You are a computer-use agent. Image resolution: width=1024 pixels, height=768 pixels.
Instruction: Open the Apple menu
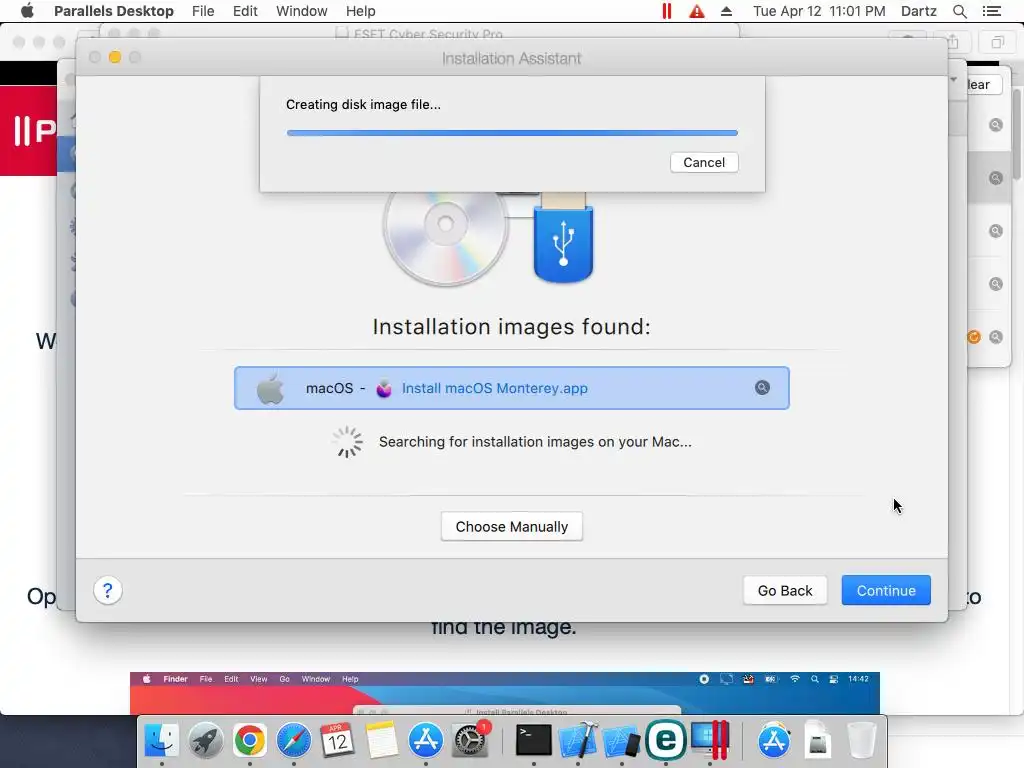tap(27, 11)
